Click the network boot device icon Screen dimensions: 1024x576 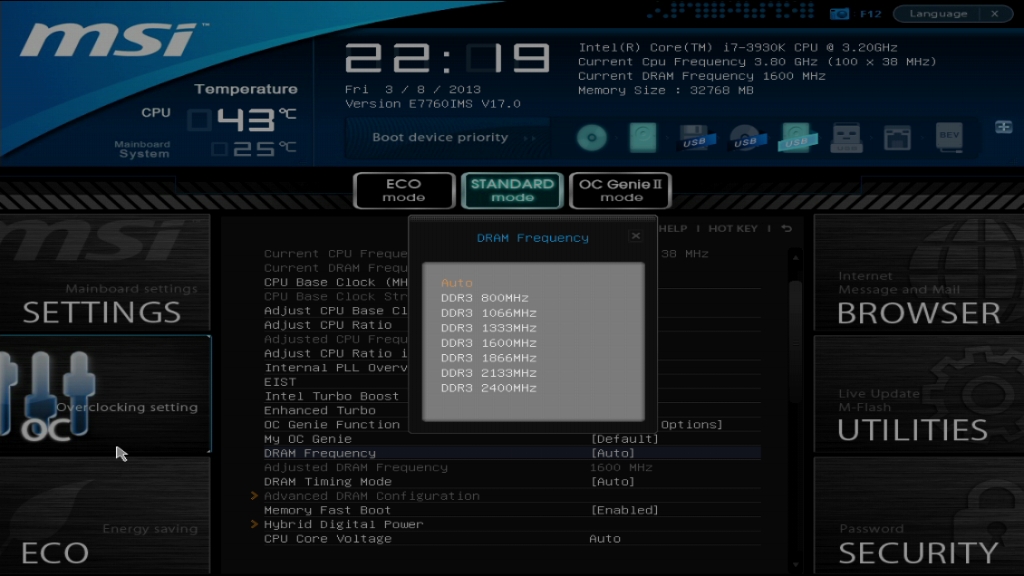click(897, 138)
